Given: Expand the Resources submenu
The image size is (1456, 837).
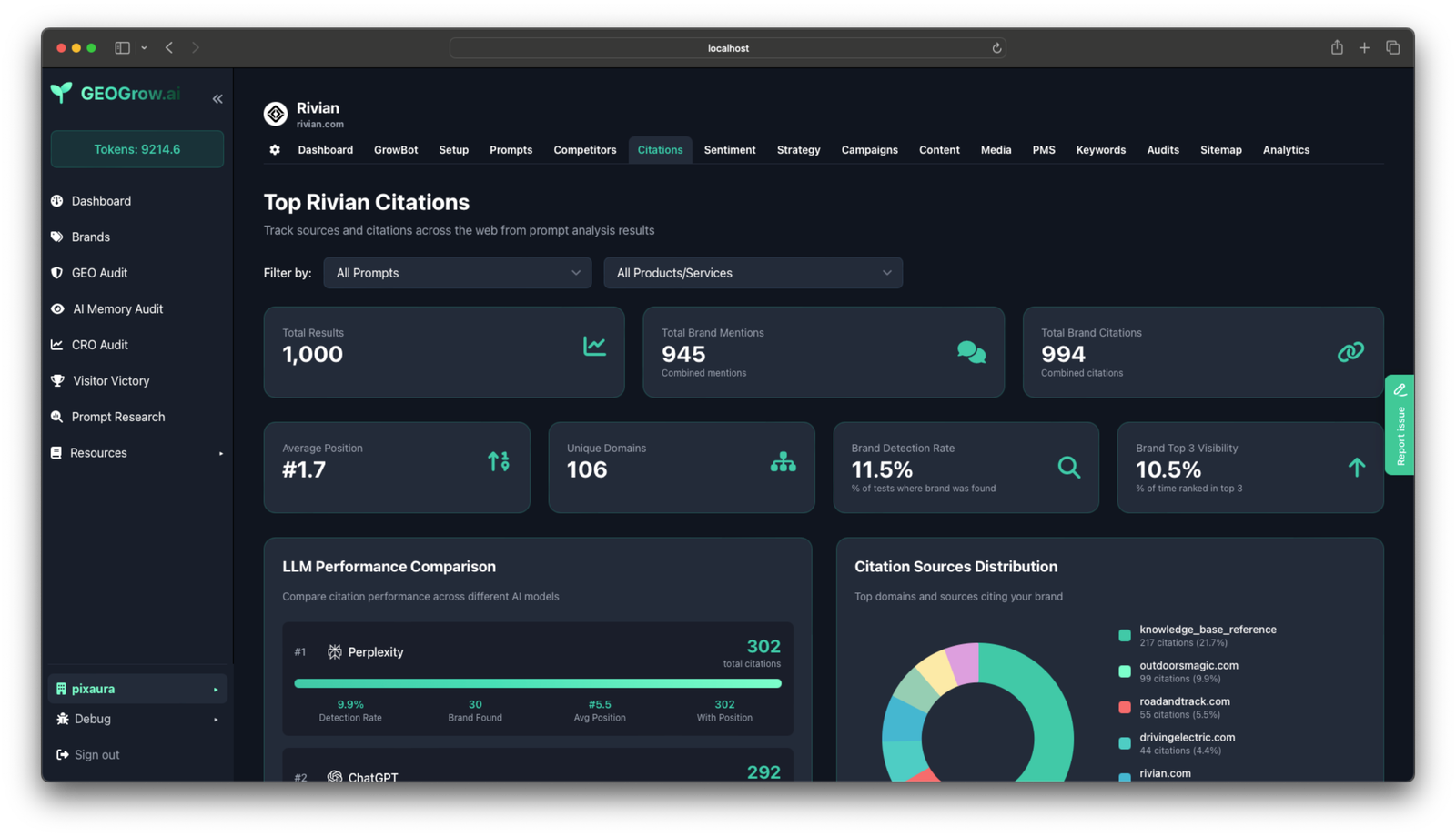Looking at the screenshot, I should [136, 452].
